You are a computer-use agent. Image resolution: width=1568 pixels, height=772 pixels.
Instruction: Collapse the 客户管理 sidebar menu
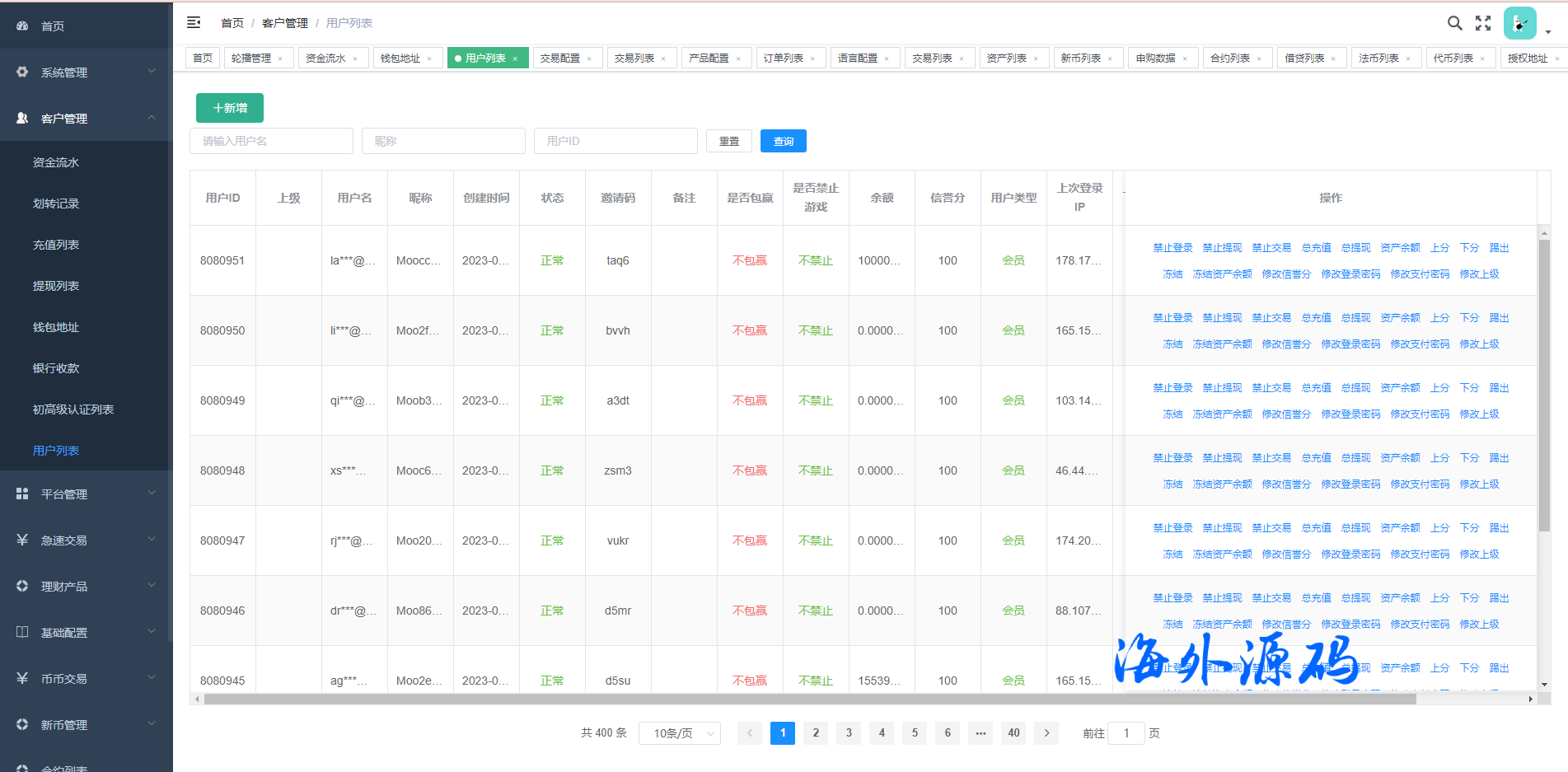tap(87, 119)
